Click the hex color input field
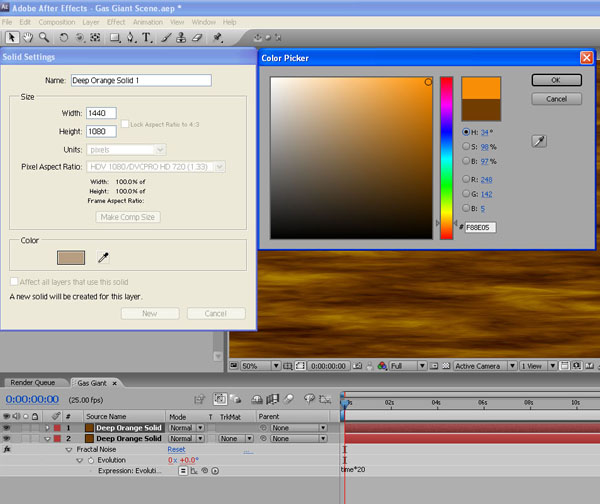The image size is (600, 504). pos(481,227)
